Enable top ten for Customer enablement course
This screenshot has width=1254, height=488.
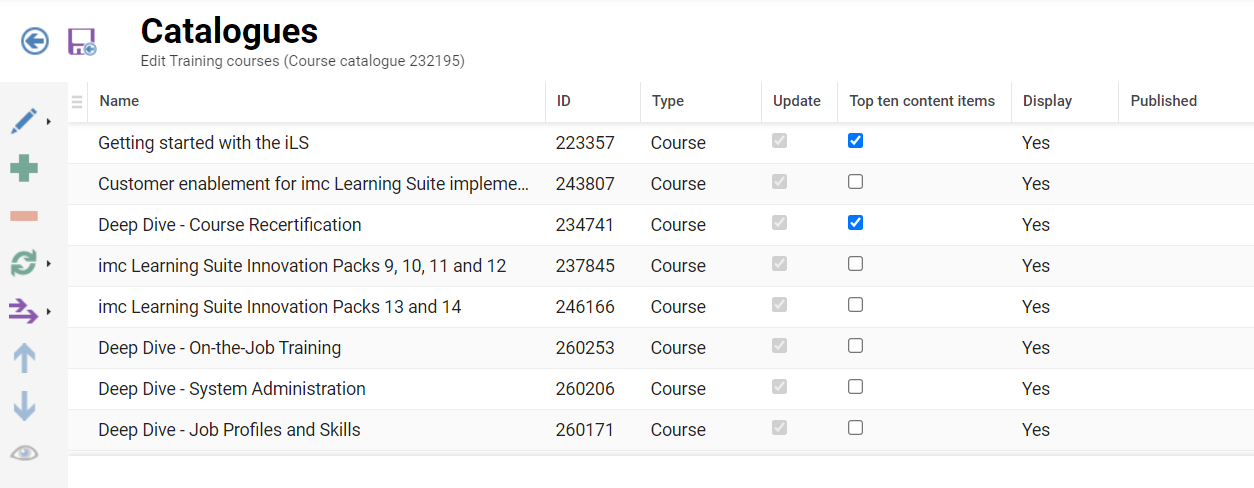coord(855,182)
